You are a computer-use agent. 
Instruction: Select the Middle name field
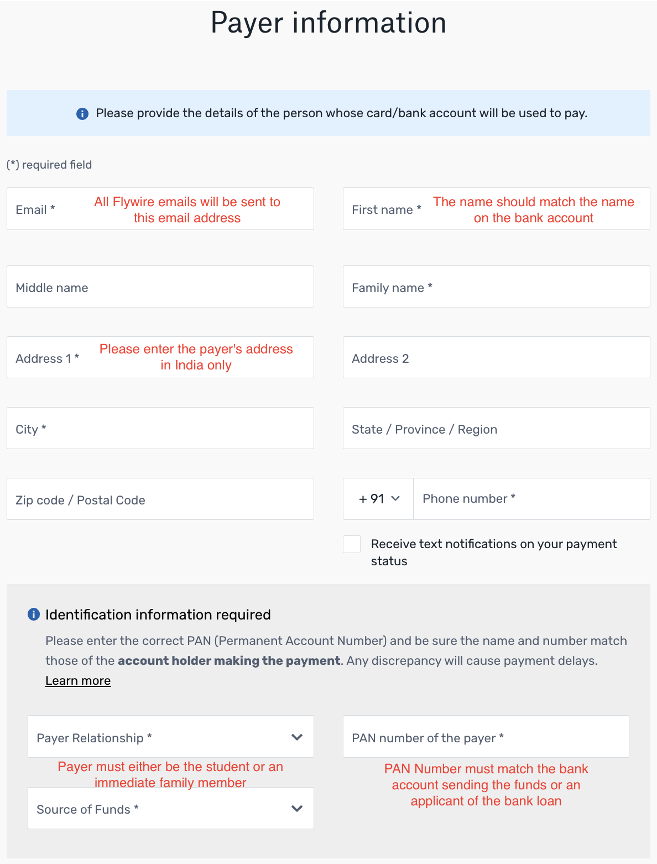[160, 287]
